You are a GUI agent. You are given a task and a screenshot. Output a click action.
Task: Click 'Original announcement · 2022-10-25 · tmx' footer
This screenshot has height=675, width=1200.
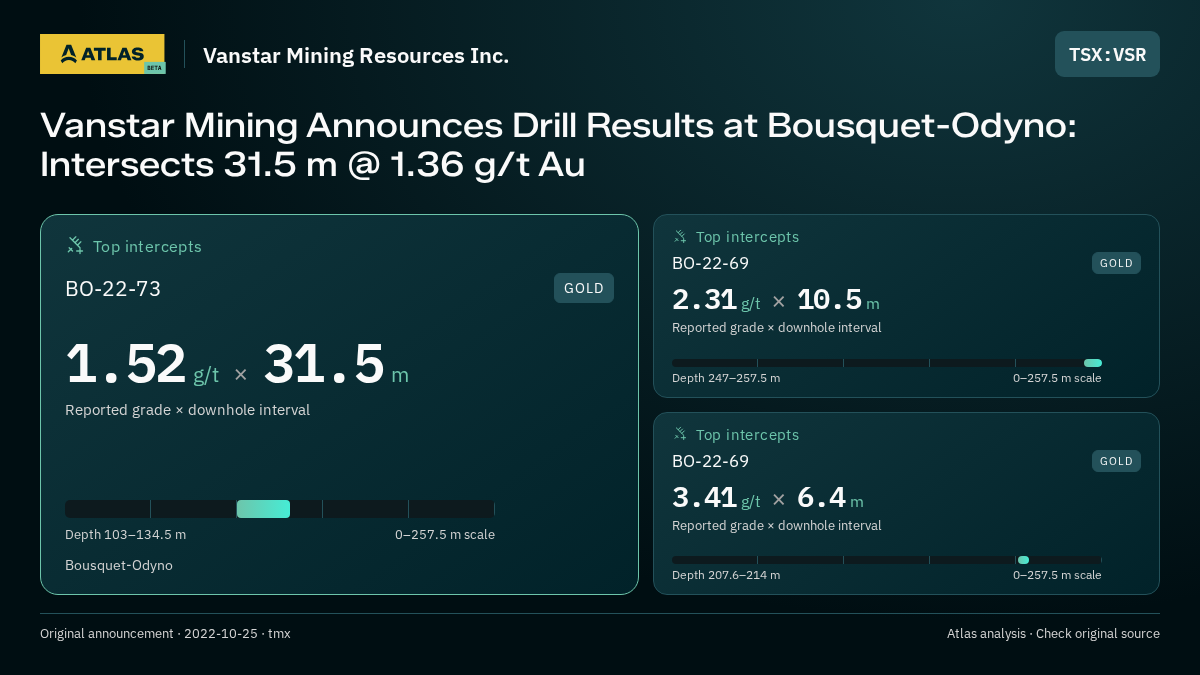pyautogui.click(x=165, y=633)
